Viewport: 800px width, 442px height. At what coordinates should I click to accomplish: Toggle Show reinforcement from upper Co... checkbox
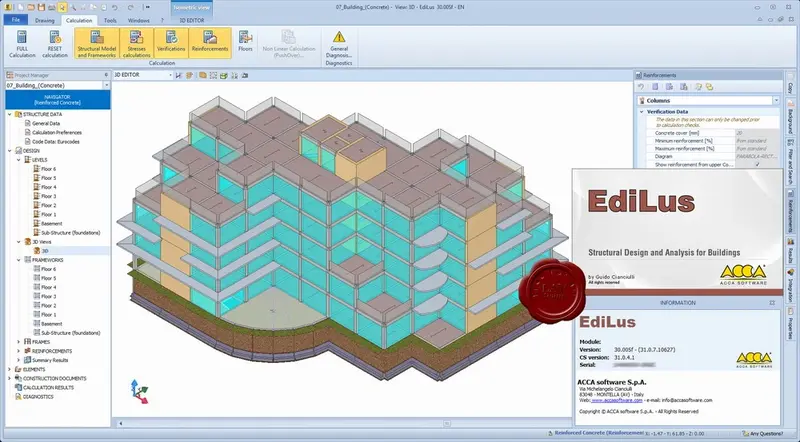757,164
